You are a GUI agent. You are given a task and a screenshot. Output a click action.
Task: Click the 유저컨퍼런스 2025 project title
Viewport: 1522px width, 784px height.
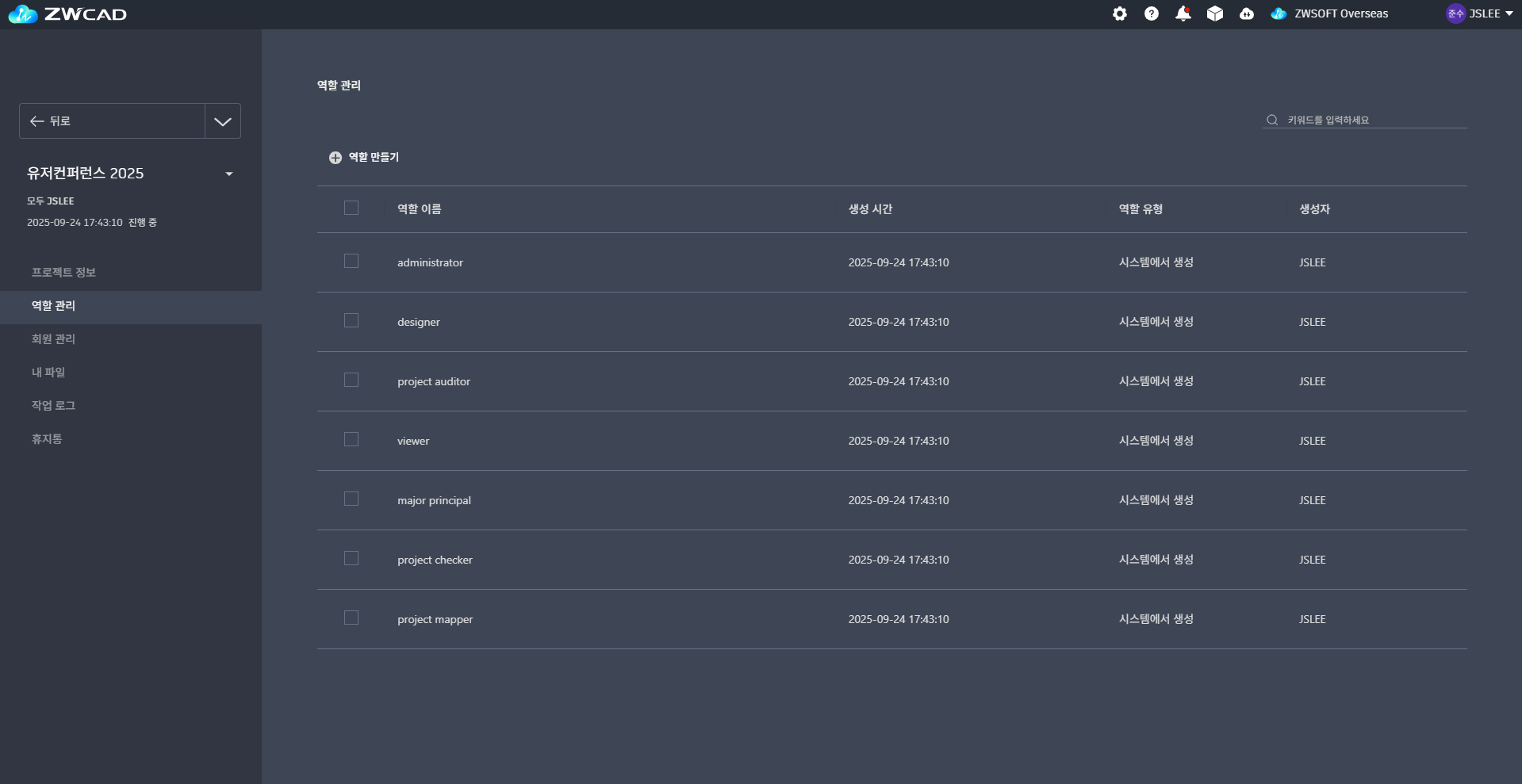click(x=85, y=173)
